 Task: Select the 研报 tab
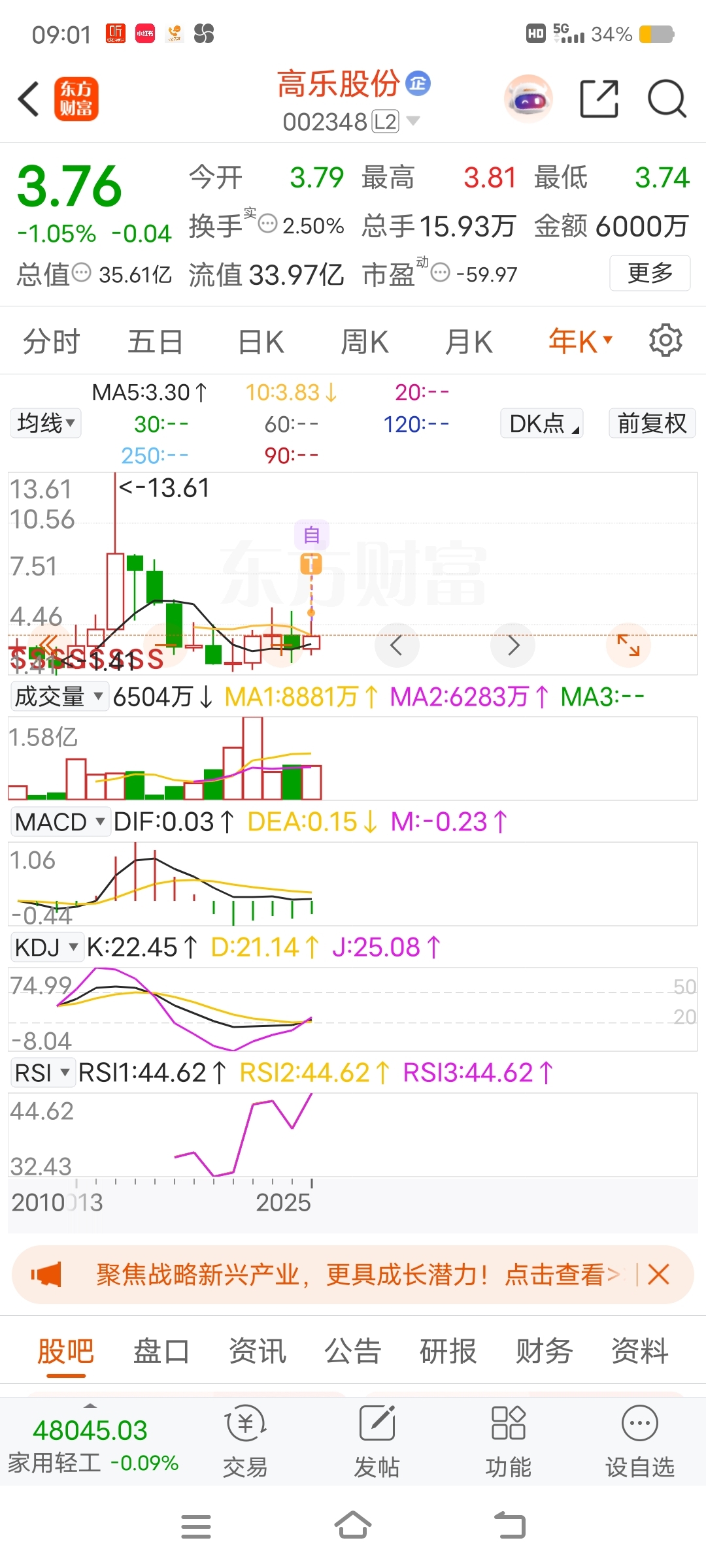pos(448,1350)
